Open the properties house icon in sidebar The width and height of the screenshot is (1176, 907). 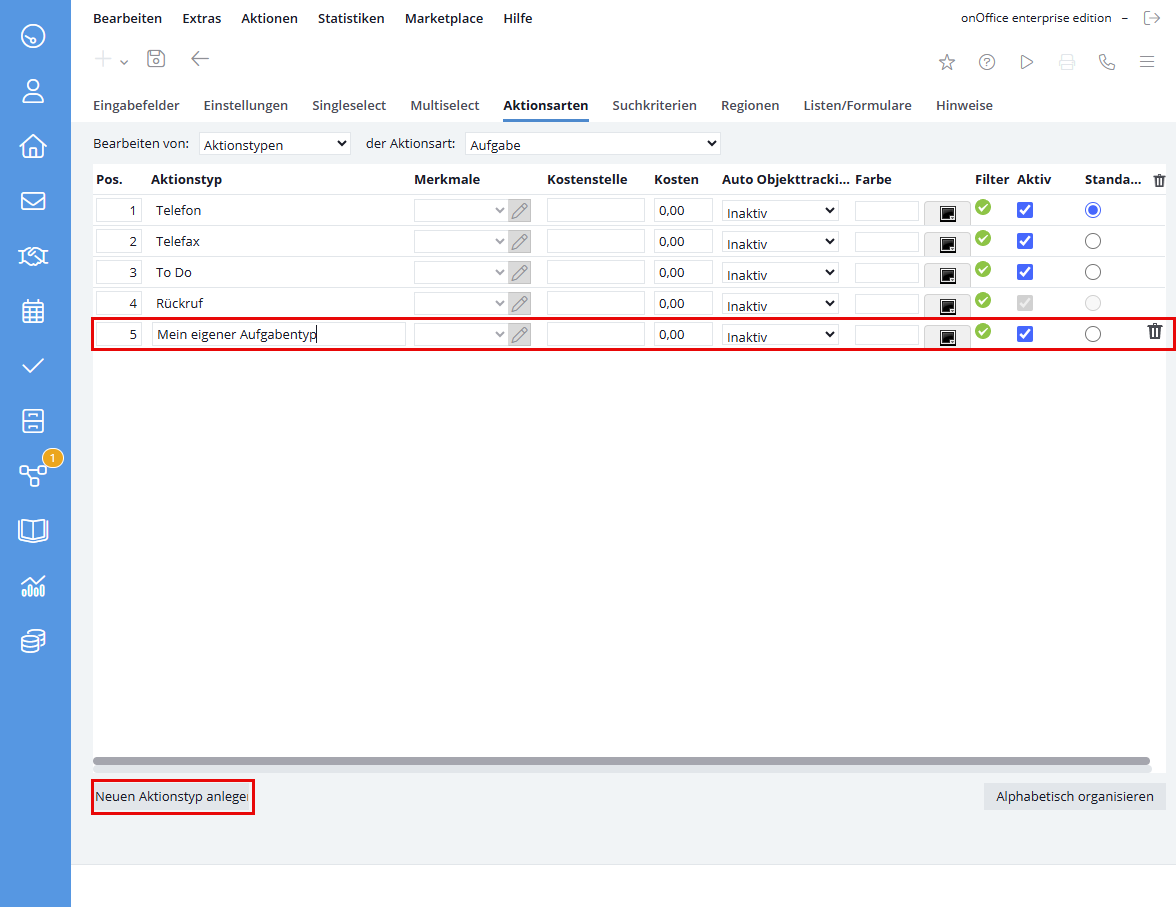(33, 146)
